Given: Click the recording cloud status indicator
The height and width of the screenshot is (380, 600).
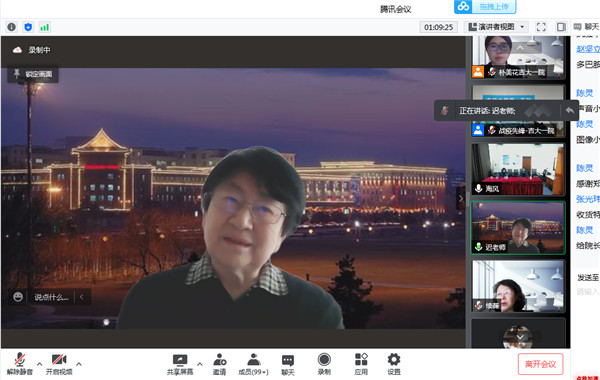Looking at the screenshot, I should pyautogui.click(x=17, y=50).
